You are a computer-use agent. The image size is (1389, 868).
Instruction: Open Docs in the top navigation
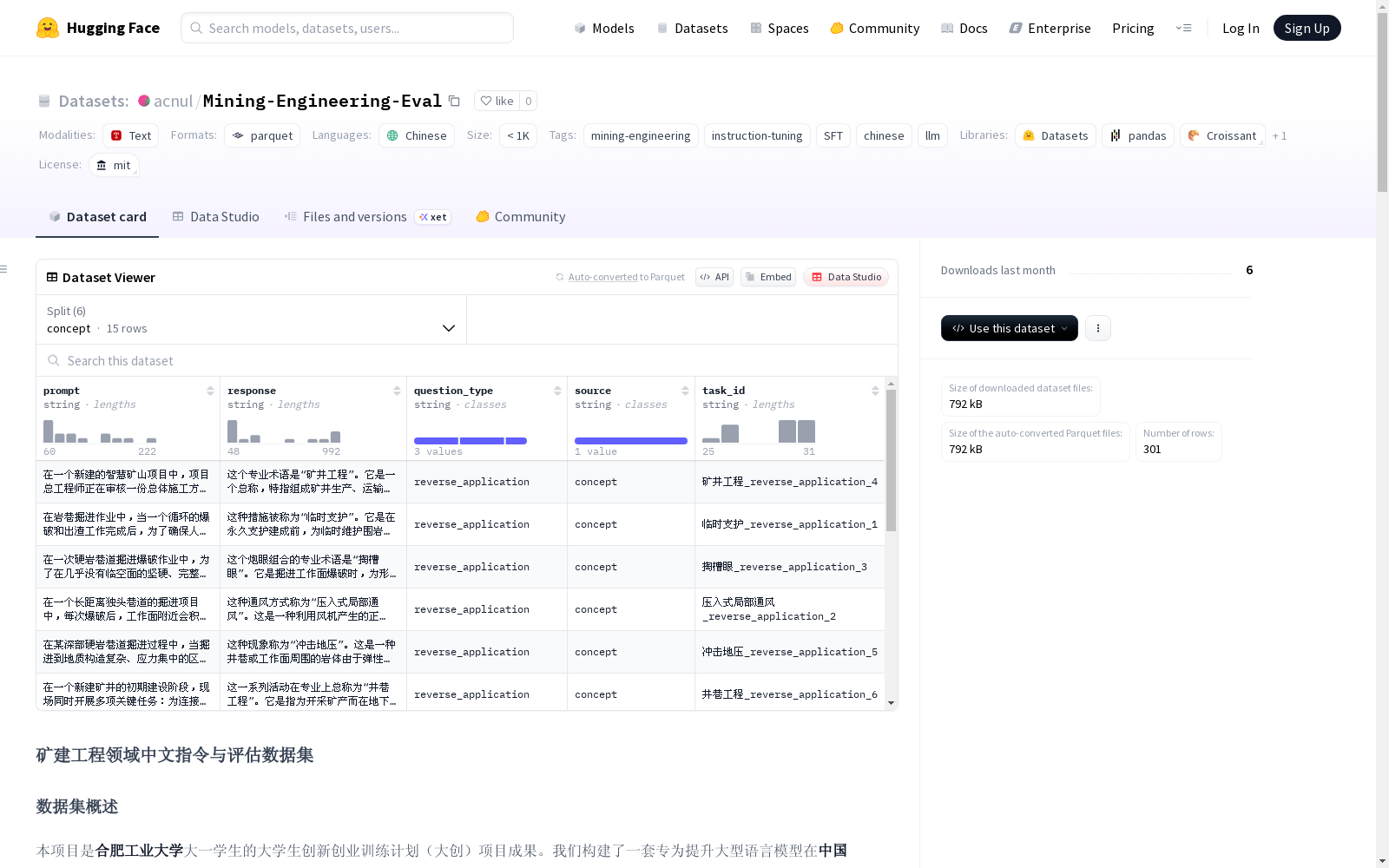click(x=964, y=28)
